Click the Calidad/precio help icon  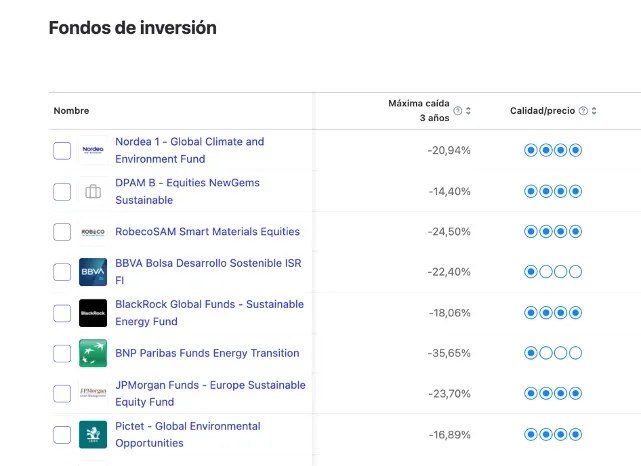(x=583, y=111)
